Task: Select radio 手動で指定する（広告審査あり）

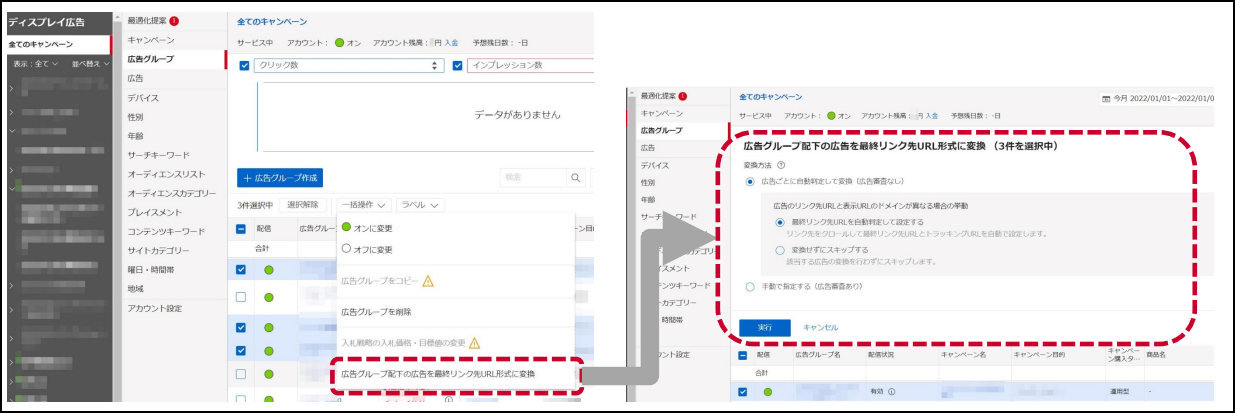Action: coord(751,287)
